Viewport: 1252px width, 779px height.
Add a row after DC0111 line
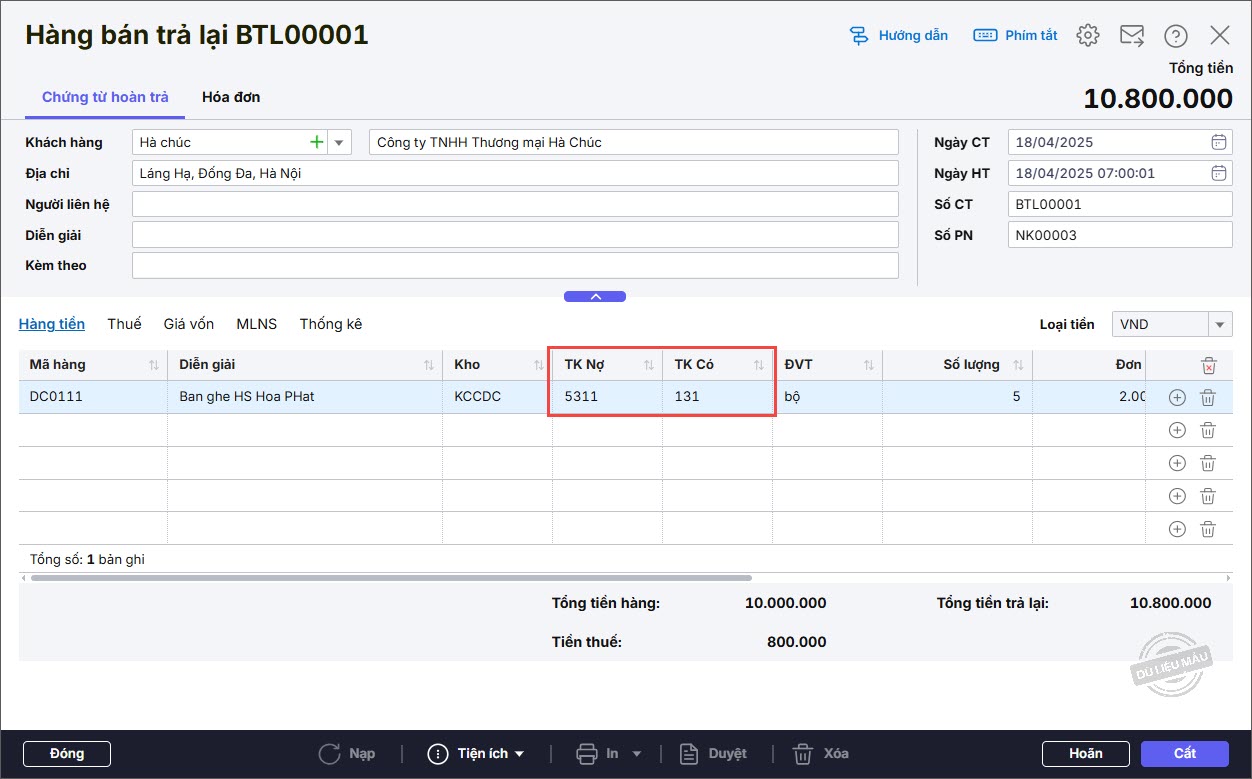[1177, 397]
